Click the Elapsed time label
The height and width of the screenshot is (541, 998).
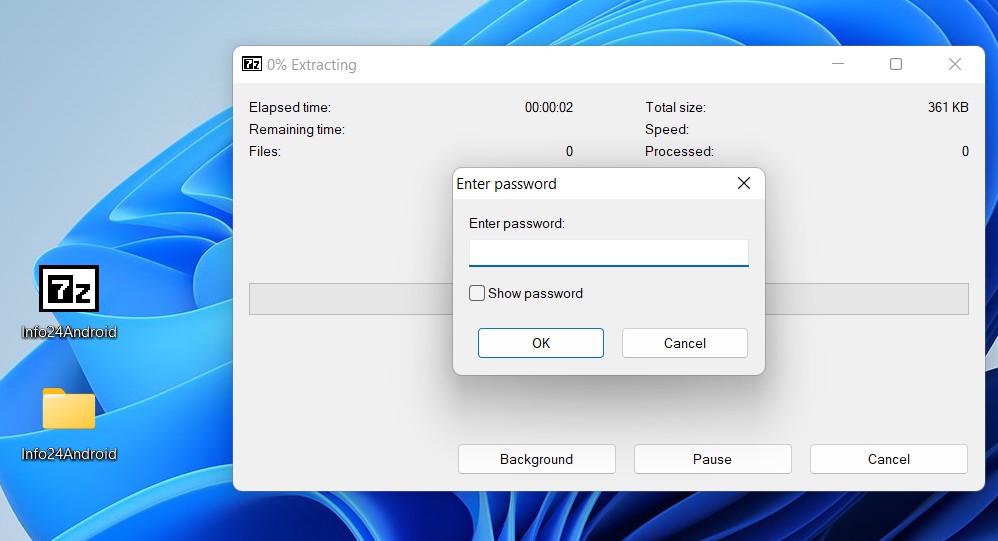(x=290, y=107)
